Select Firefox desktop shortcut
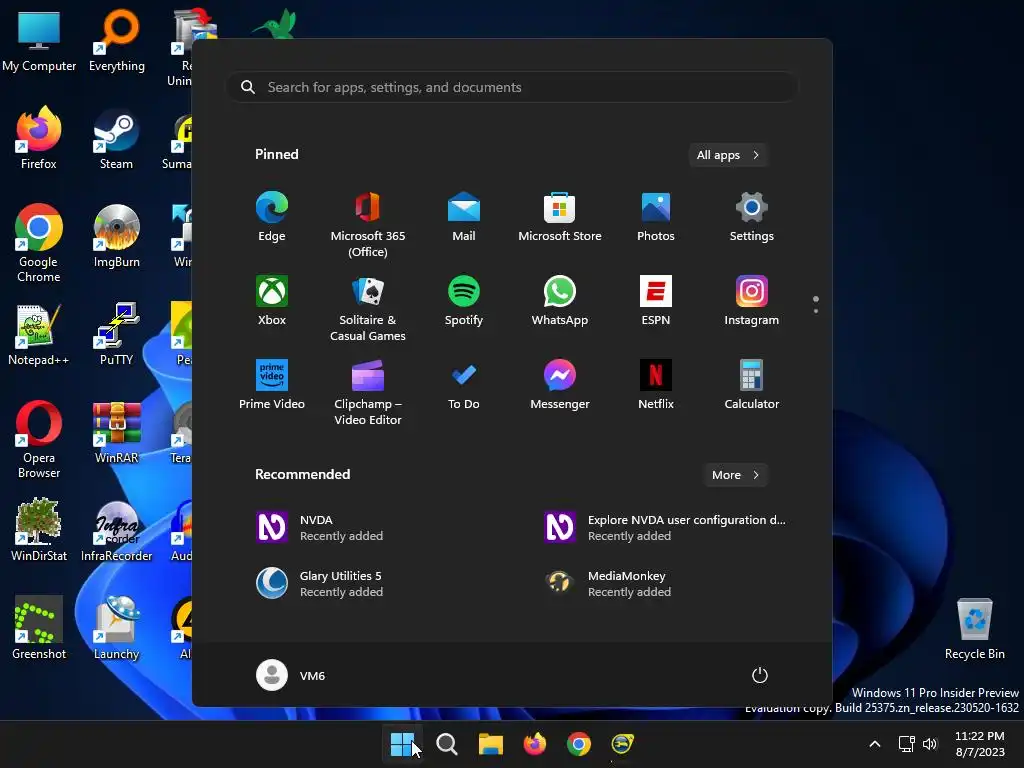This screenshot has height=768, width=1024. coord(39,138)
